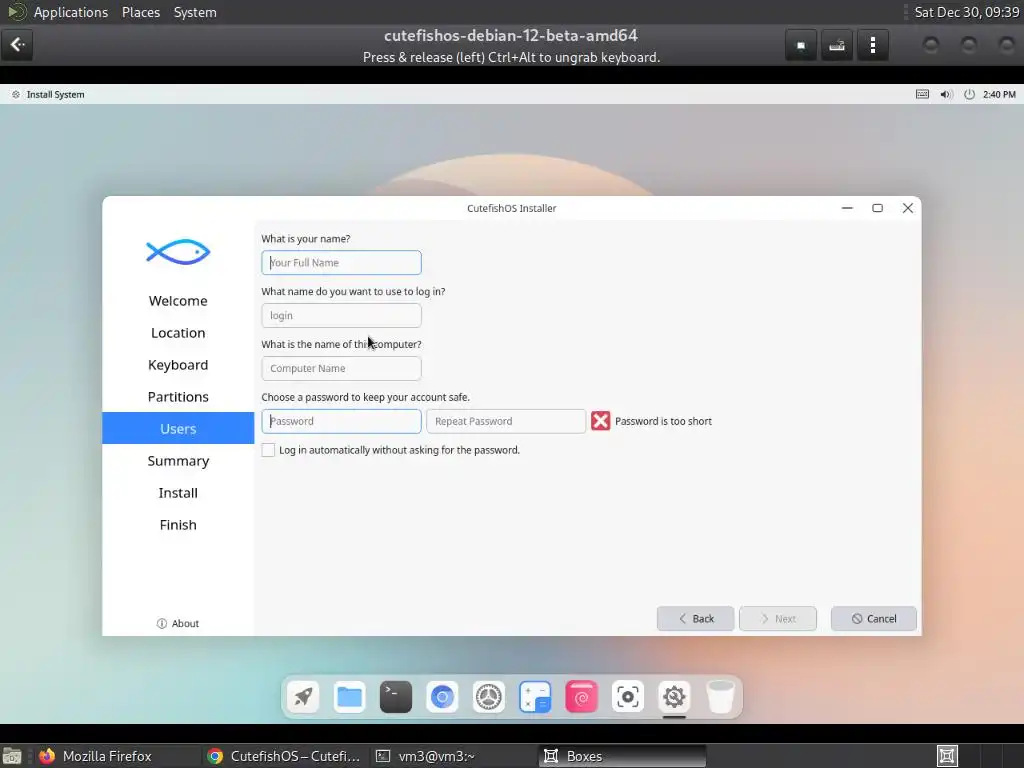Open the trash can in dock
1024x768 pixels.
coord(720,697)
